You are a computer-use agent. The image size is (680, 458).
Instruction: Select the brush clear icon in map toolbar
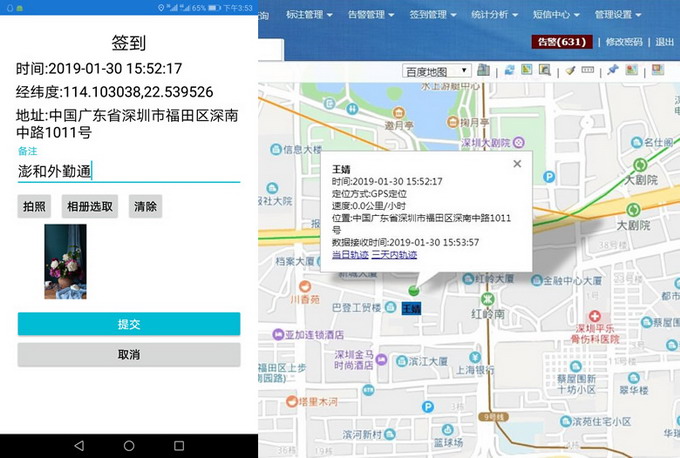click(x=570, y=71)
